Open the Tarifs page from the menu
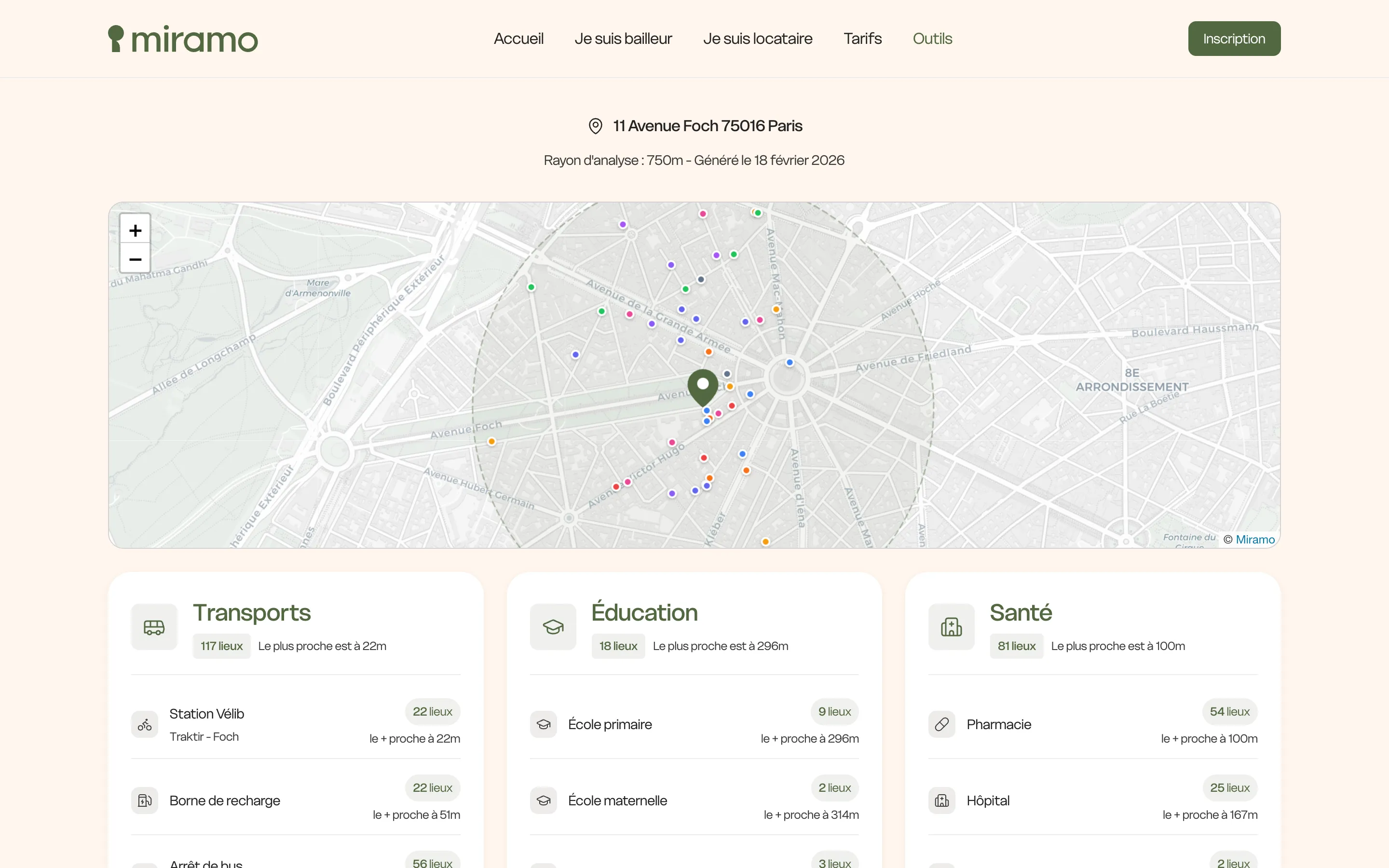The height and width of the screenshot is (868, 1389). click(862, 38)
